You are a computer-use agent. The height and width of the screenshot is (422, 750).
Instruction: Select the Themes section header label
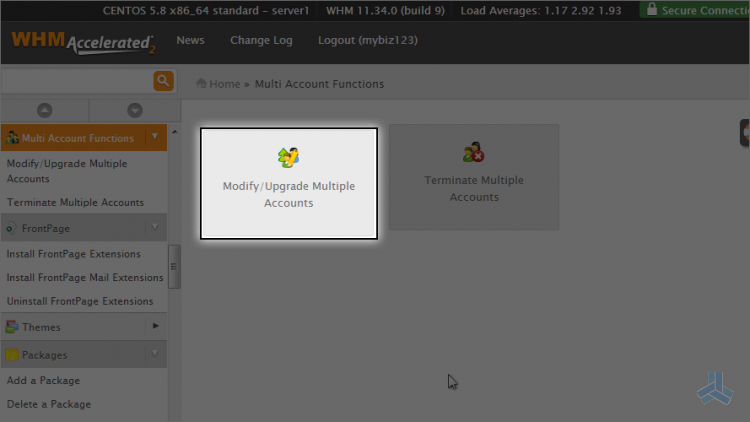pyautogui.click(x=41, y=327)
